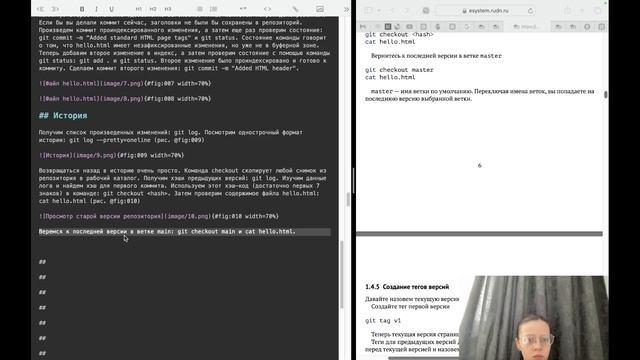Open Safari privacy report shield

tap(426, 11)
